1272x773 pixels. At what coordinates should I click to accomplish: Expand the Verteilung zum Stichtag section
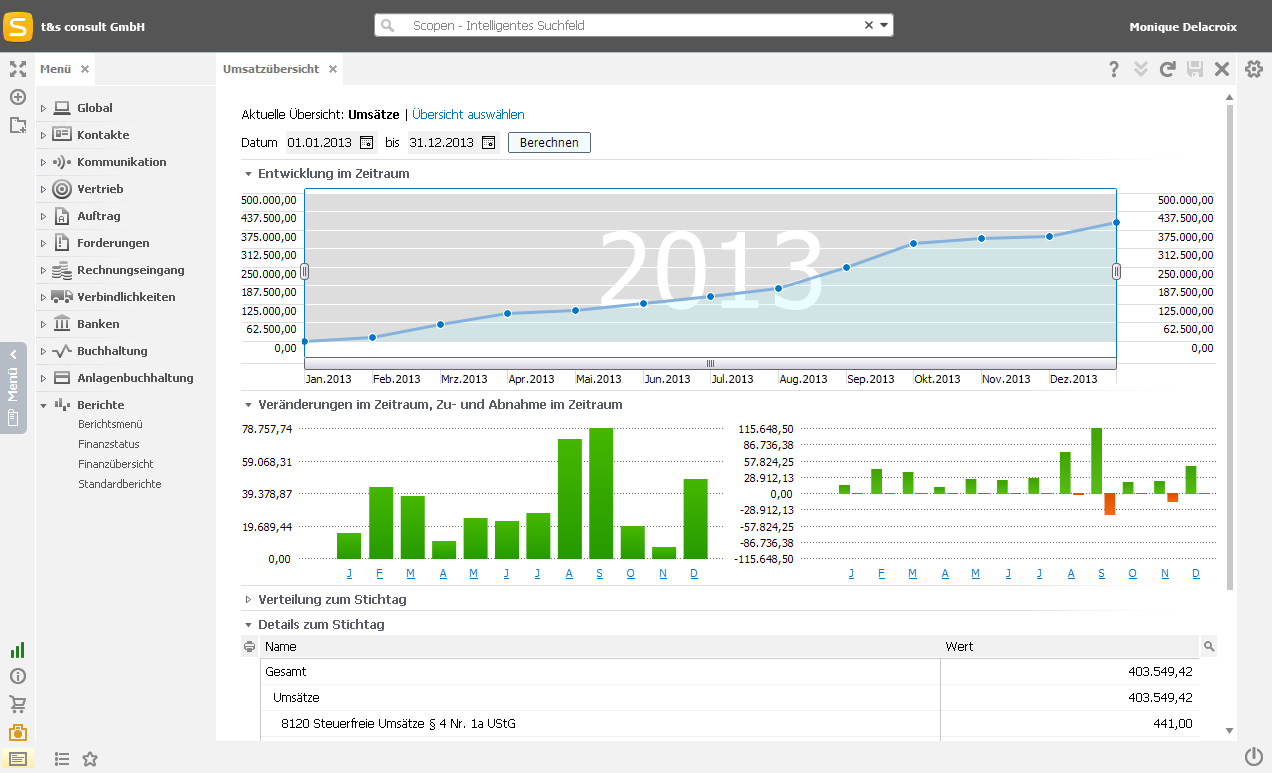pos(248,600)
